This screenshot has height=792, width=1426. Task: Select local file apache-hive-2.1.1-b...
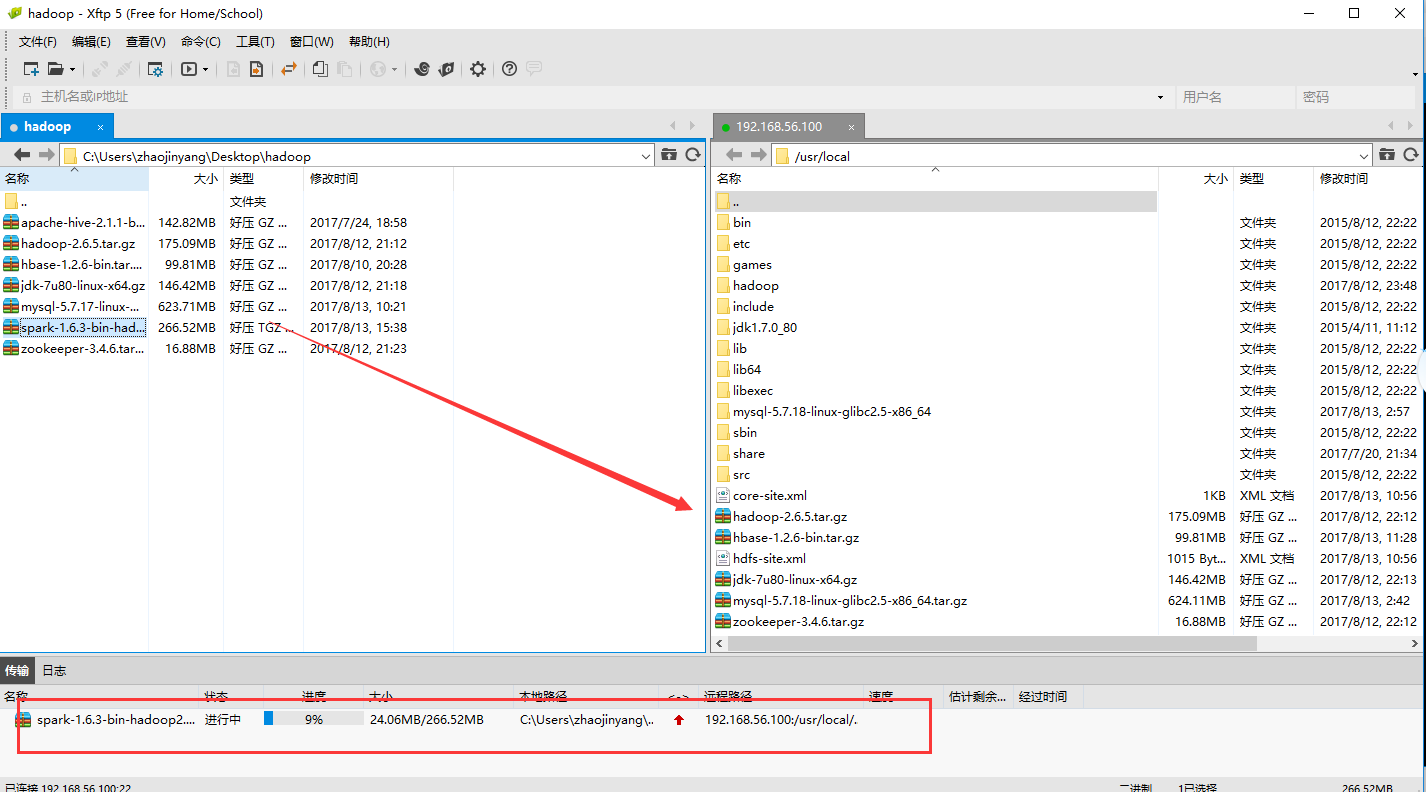[74, 223]
